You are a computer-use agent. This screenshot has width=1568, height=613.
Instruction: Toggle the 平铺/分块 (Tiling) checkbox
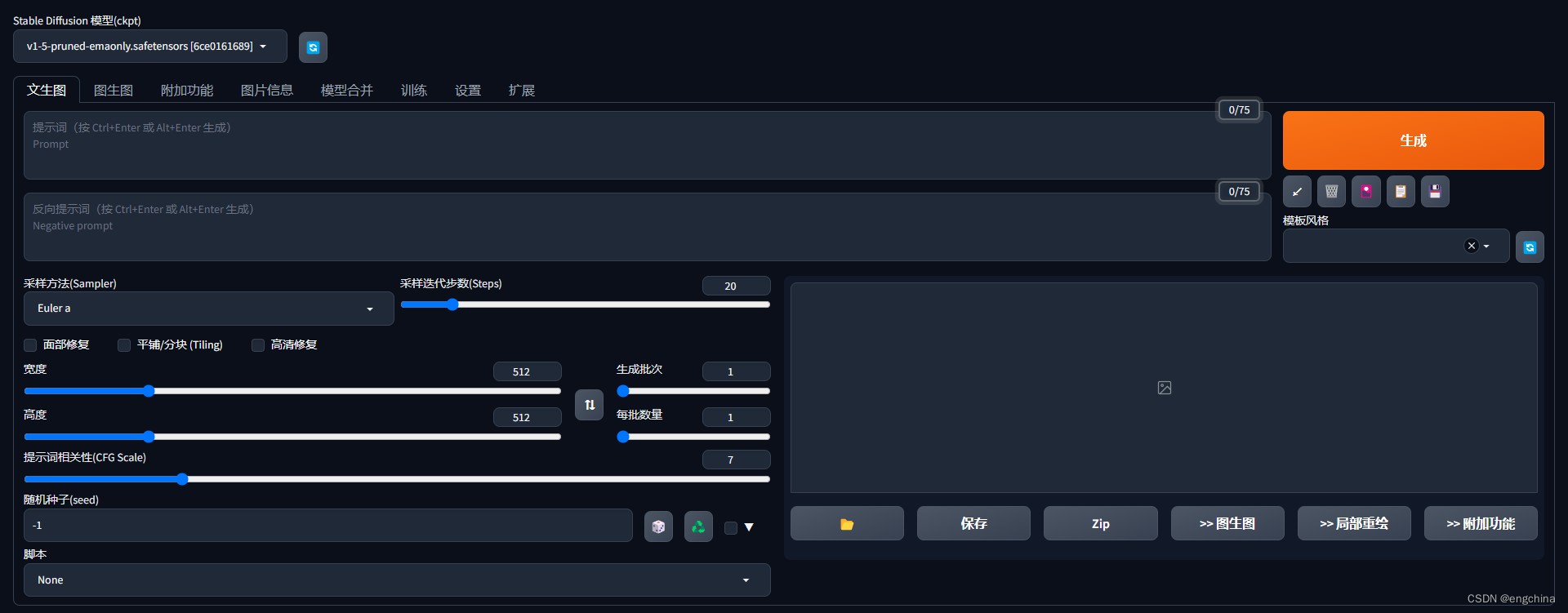[x=124, y=345]
